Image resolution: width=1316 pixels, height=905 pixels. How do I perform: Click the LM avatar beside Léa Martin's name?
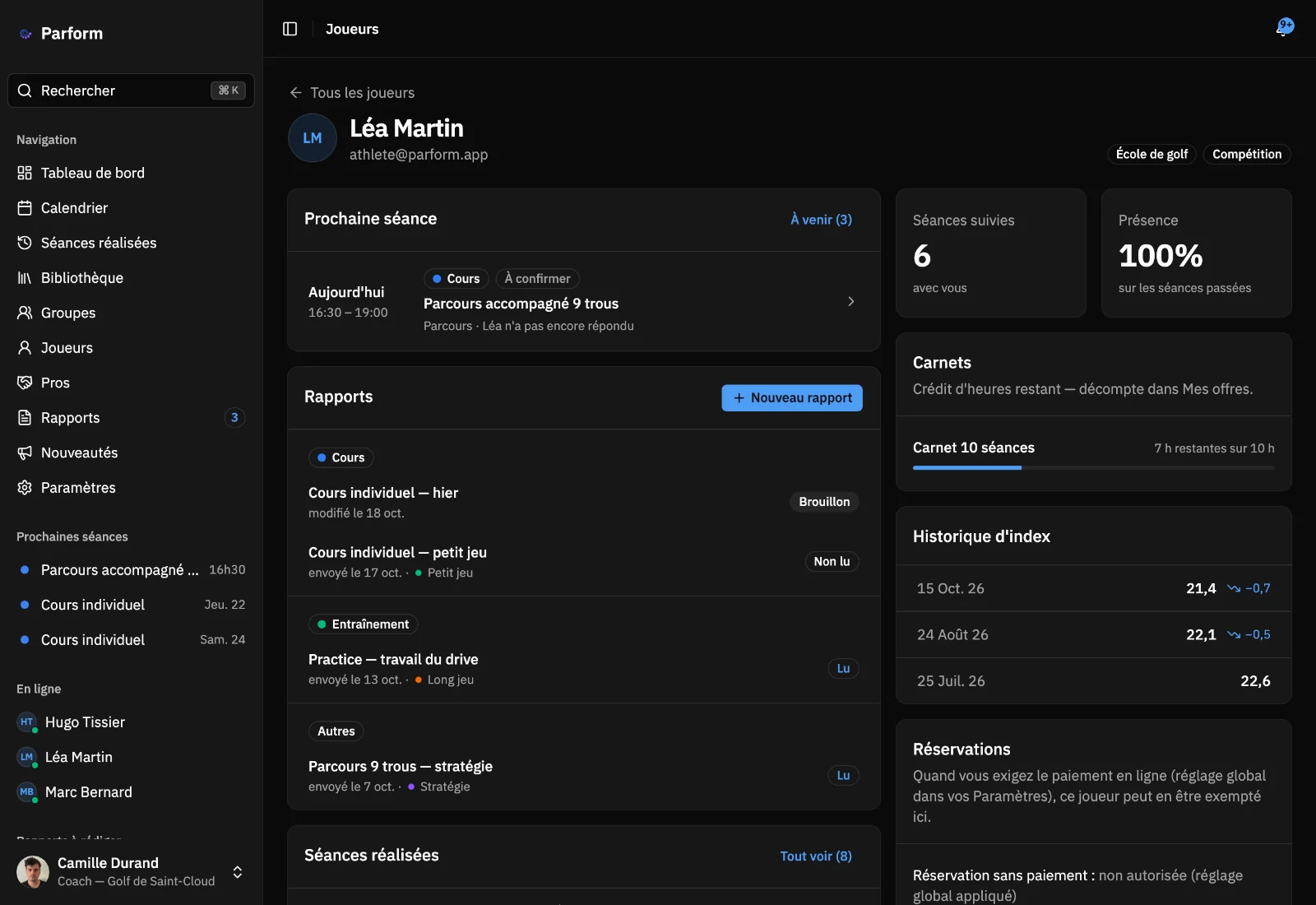pos(313,138)
